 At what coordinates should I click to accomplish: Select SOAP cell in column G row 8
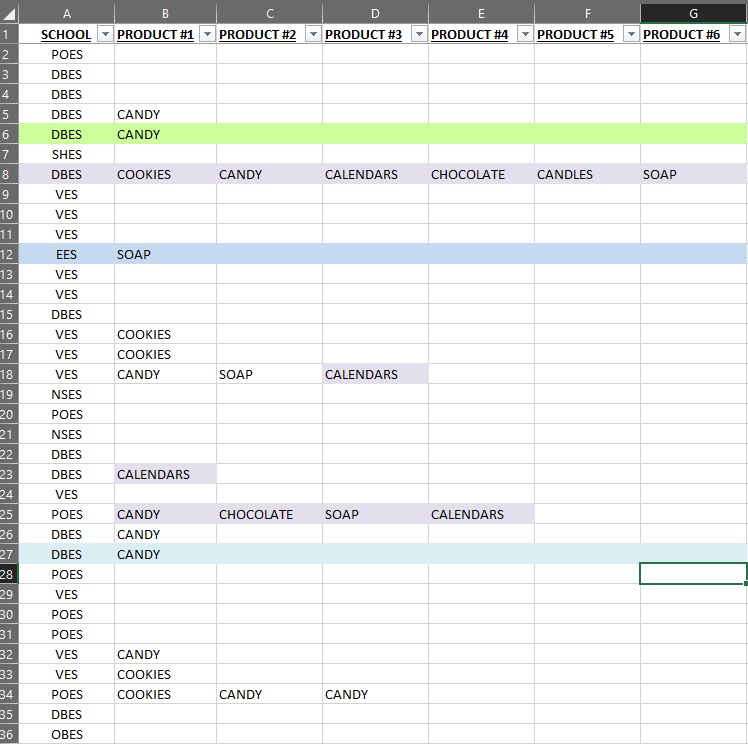click(x=694, y=174)
